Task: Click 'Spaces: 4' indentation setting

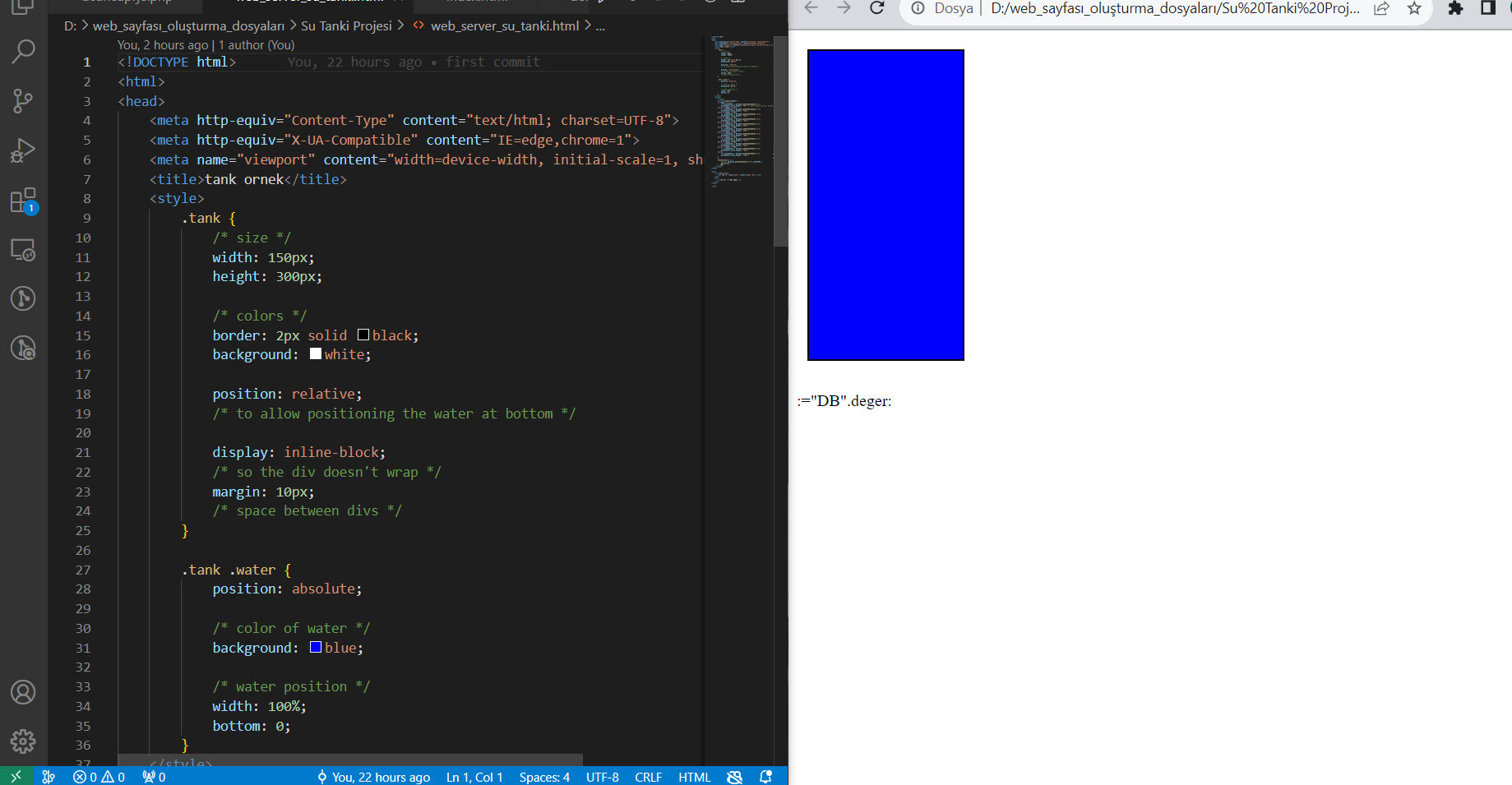Action: tap(543, 777)
